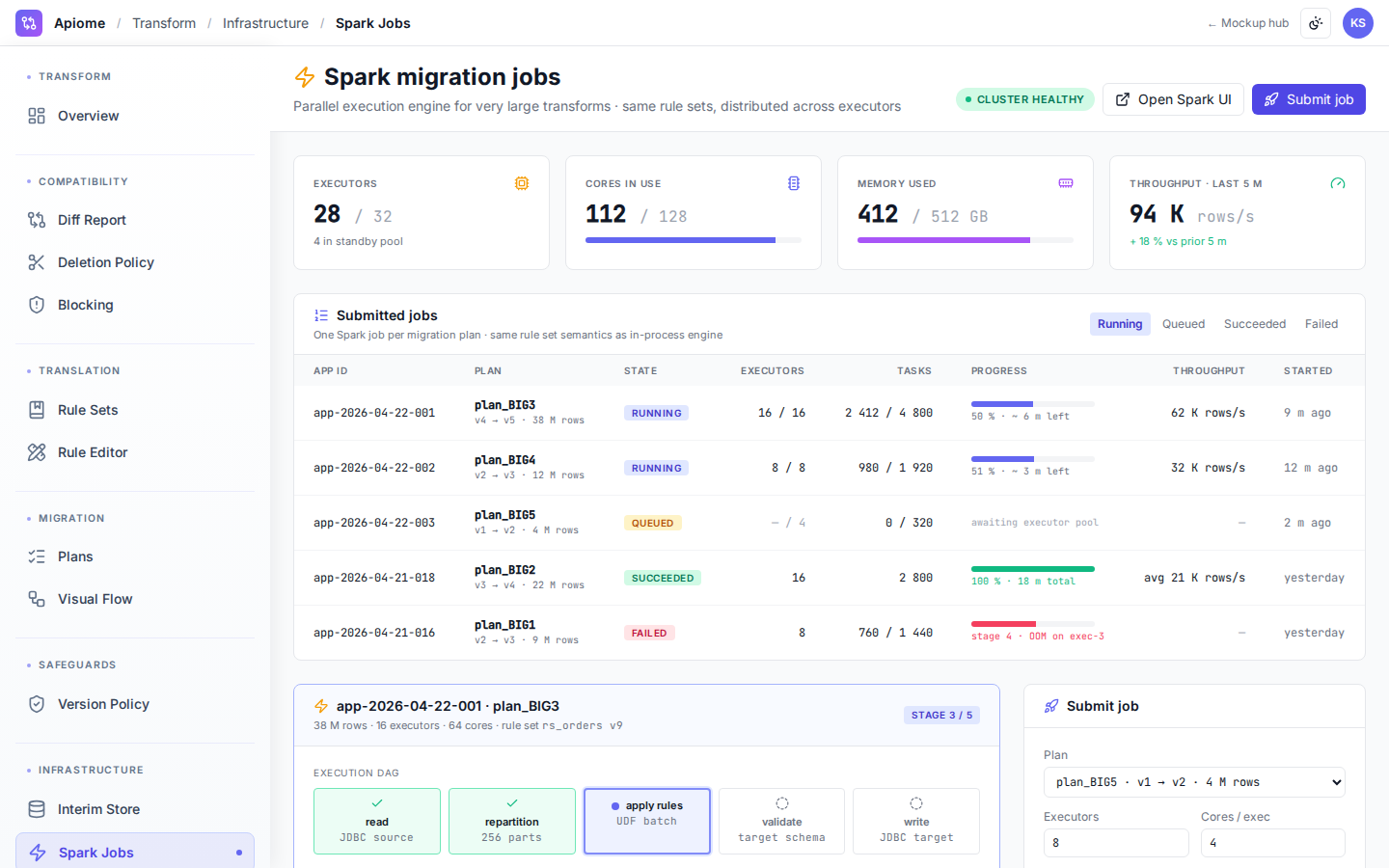This screenshot has height=868, width=1389.
Task: Click the Spark Jobs sidebar label
Action: [x=96, y=853]
